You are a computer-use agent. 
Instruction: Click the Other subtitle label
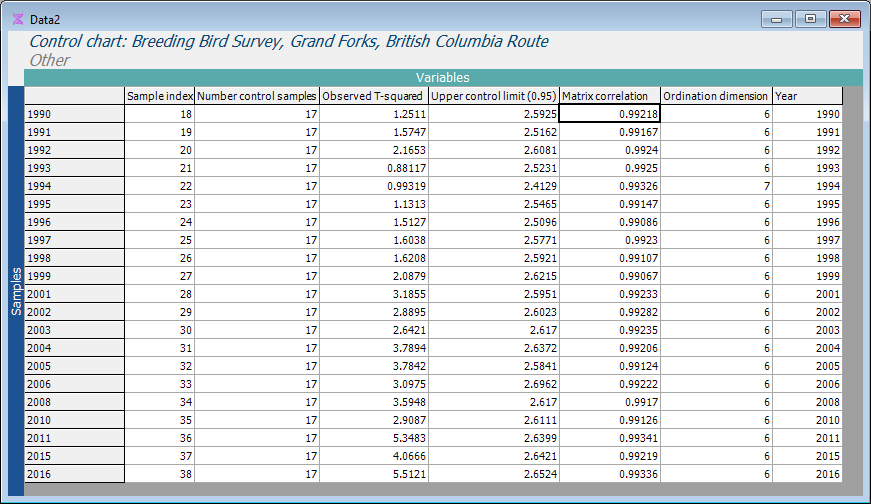[x=50, y=60]
